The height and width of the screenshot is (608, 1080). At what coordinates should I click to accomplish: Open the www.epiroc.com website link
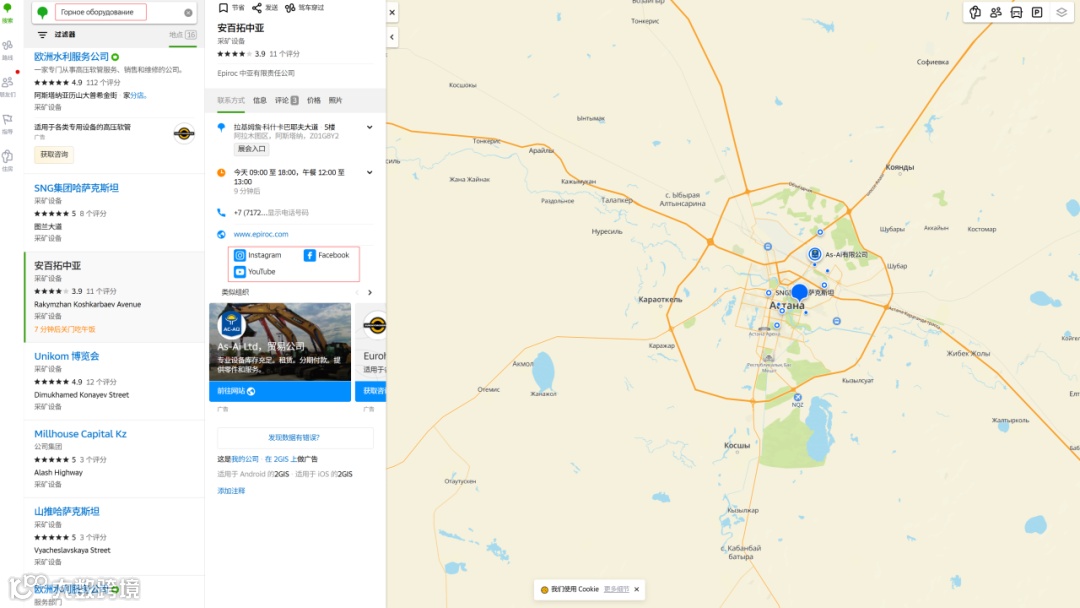261,234
